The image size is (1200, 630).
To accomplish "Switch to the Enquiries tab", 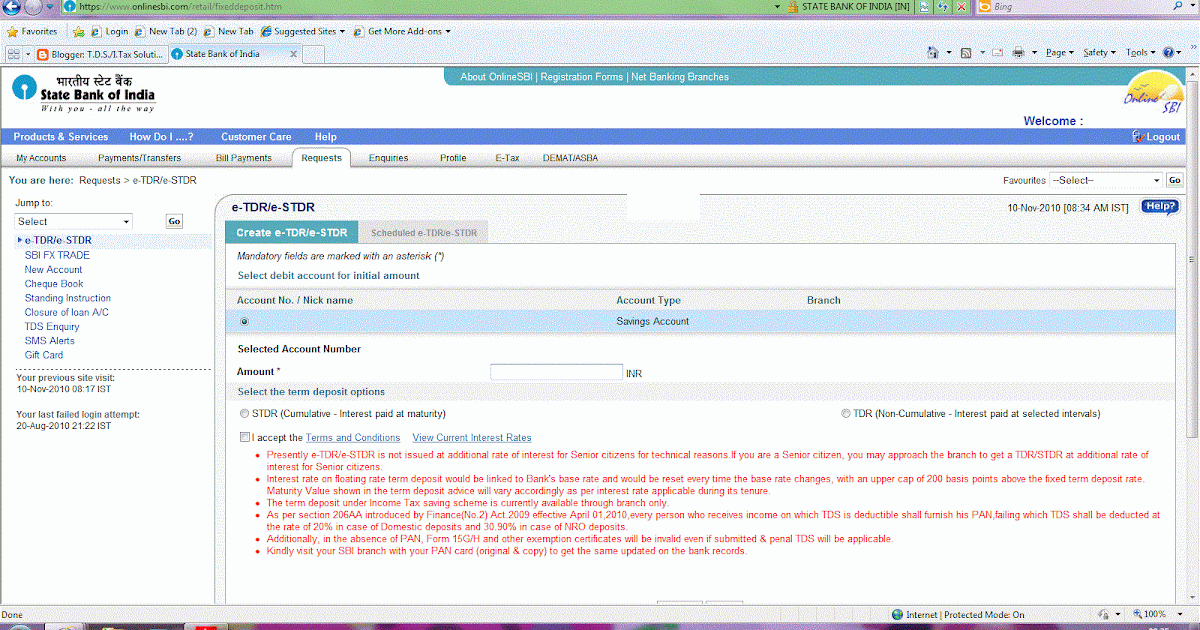I will [388, 158].
